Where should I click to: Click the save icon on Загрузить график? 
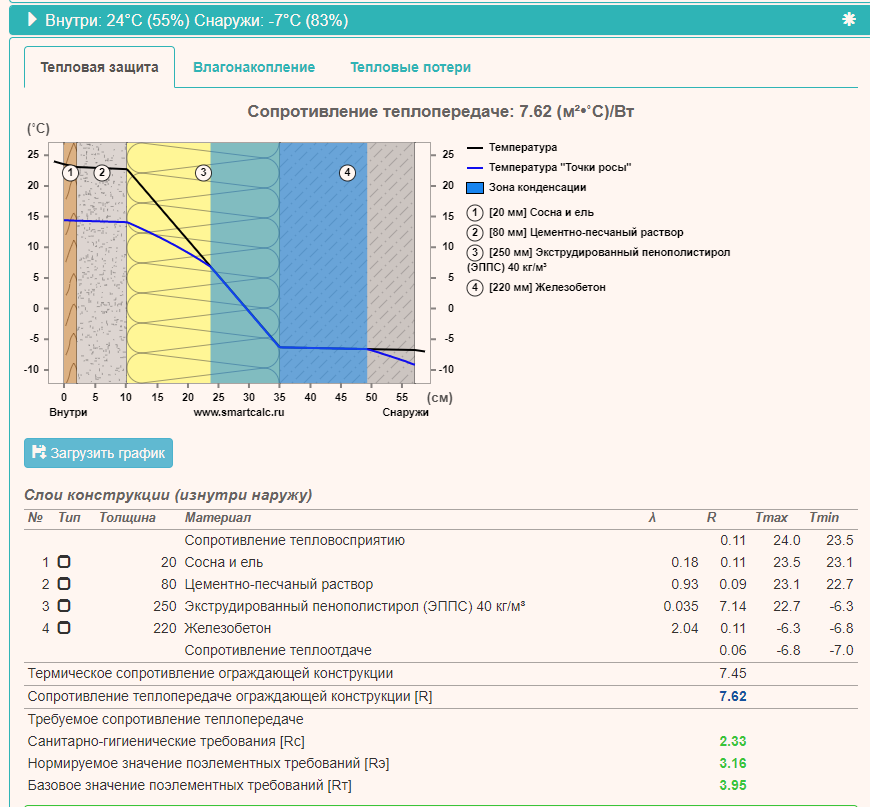[x=39, y=452]
